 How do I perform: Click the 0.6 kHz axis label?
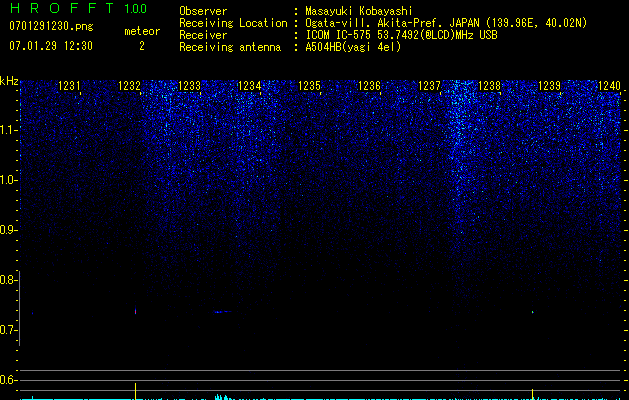(7, 380)
